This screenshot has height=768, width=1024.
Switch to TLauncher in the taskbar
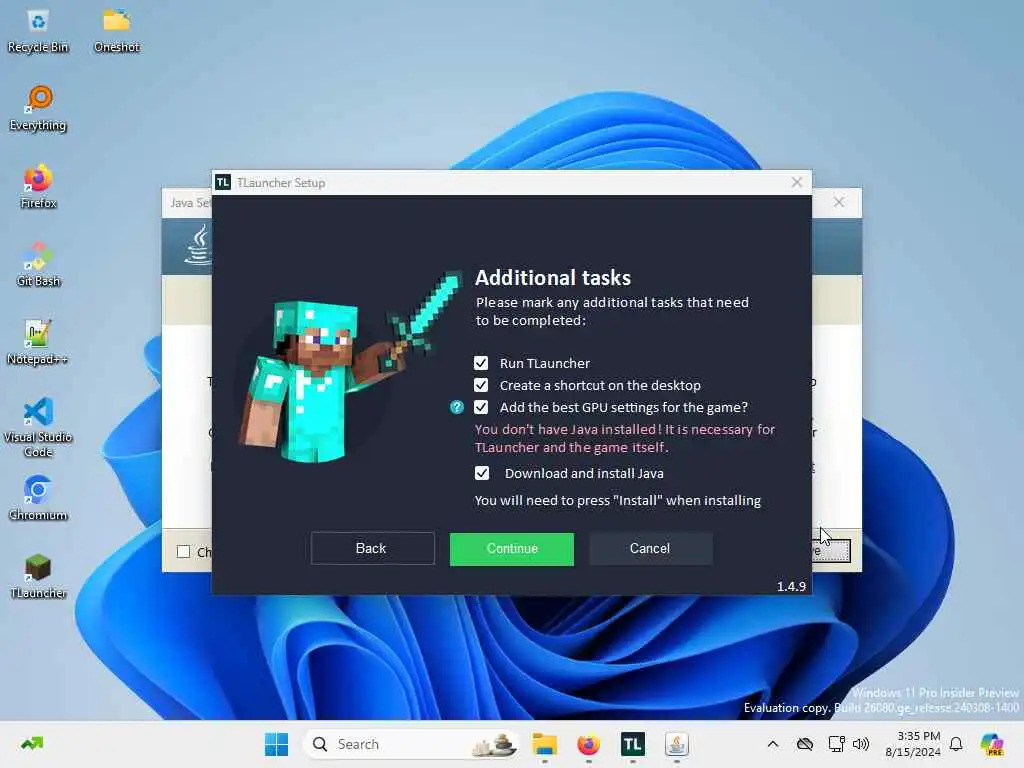pyautogui.click(x=632, y=744)
